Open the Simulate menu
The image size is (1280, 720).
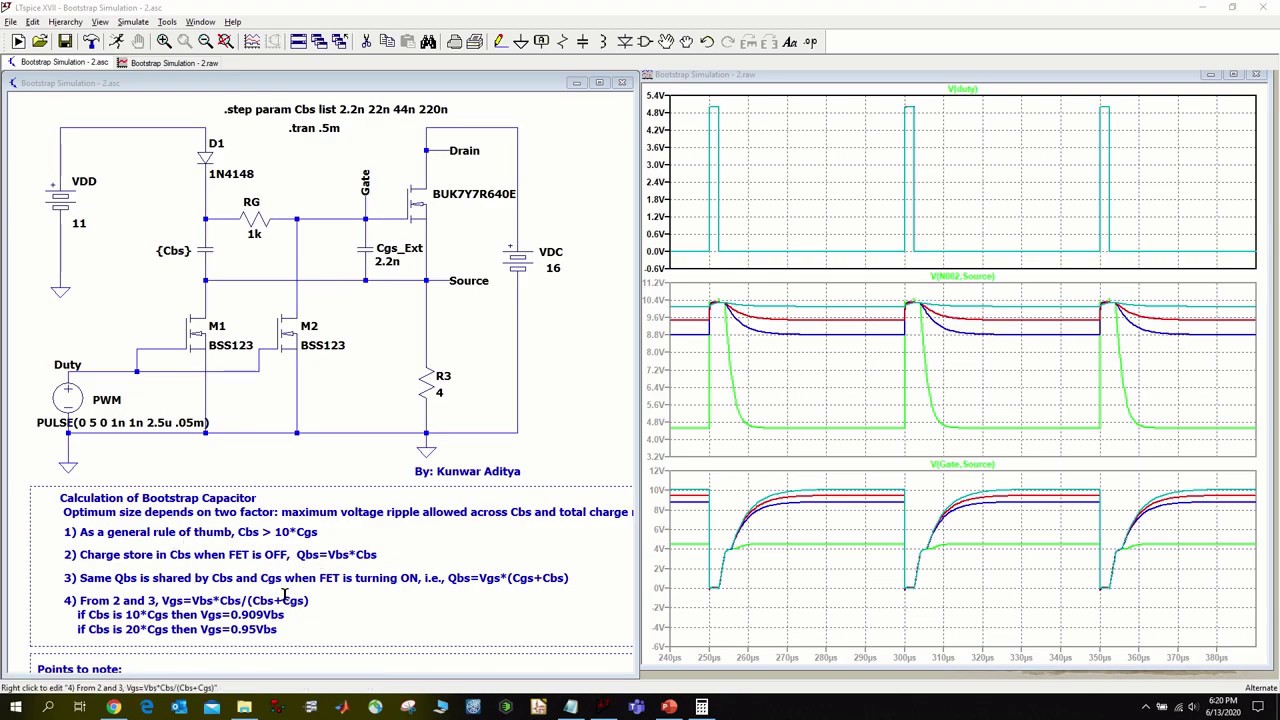click(133, 22)
